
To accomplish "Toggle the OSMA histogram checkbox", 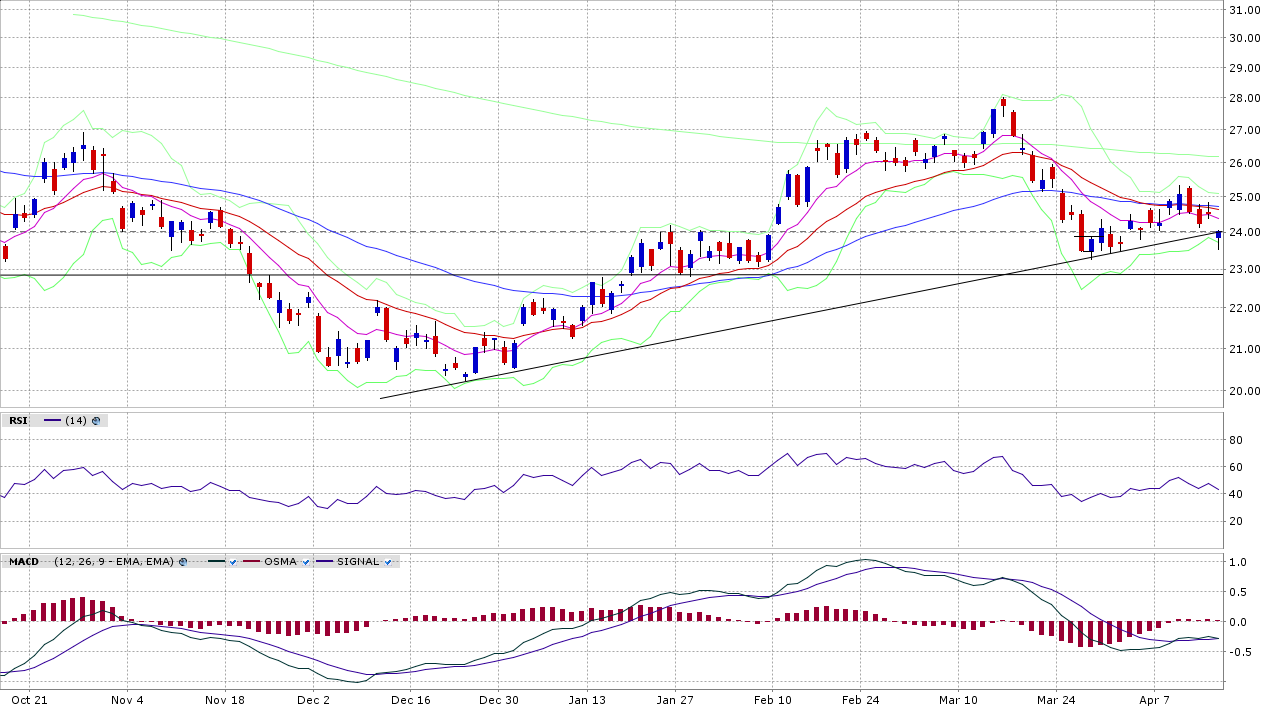I will tap(306, 562).
